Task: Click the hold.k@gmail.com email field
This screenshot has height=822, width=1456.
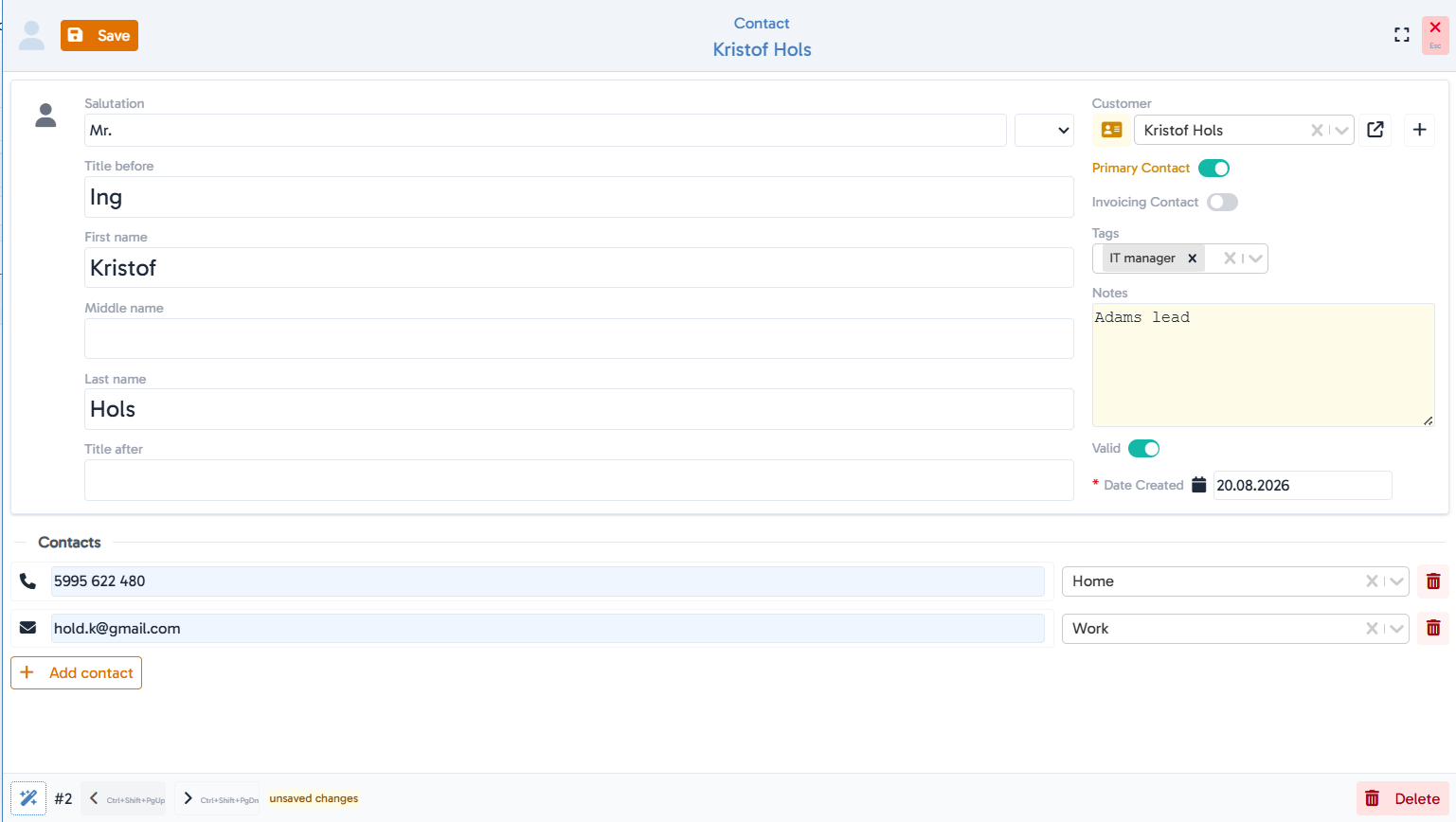Action: (548, 628)
